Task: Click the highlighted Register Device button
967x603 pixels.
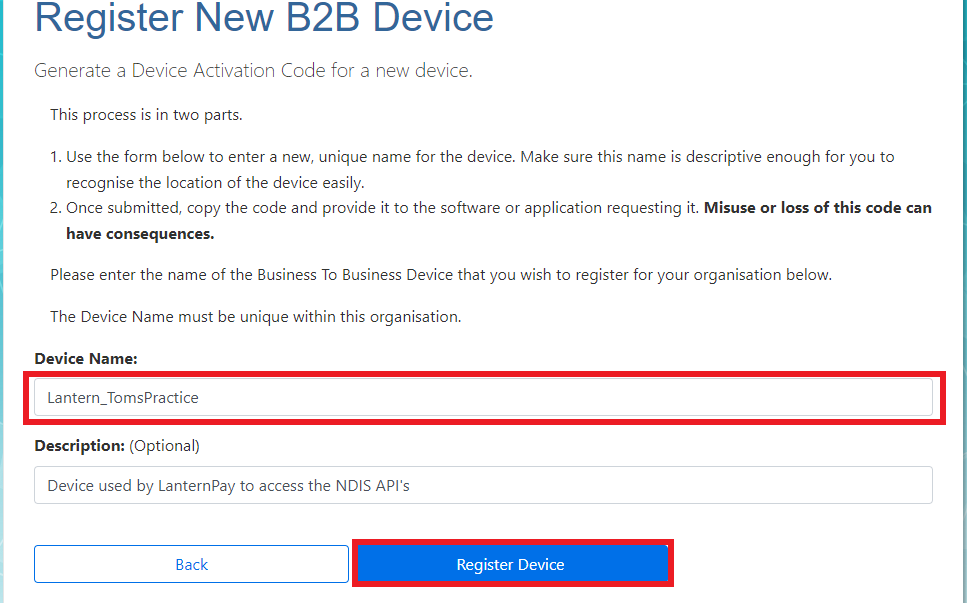Action: [x=512, y=564]
